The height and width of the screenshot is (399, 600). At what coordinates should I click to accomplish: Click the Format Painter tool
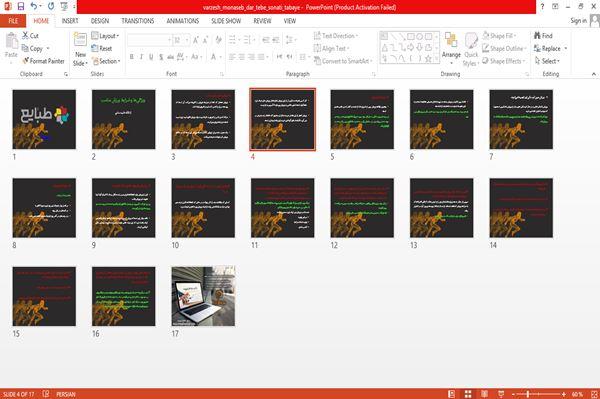click(x=43, y=61)
